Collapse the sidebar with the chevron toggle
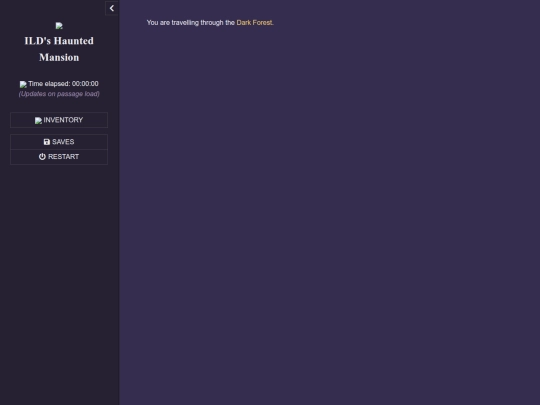Image resolution: width=540 pixels, height=405 pixels. 112,8
